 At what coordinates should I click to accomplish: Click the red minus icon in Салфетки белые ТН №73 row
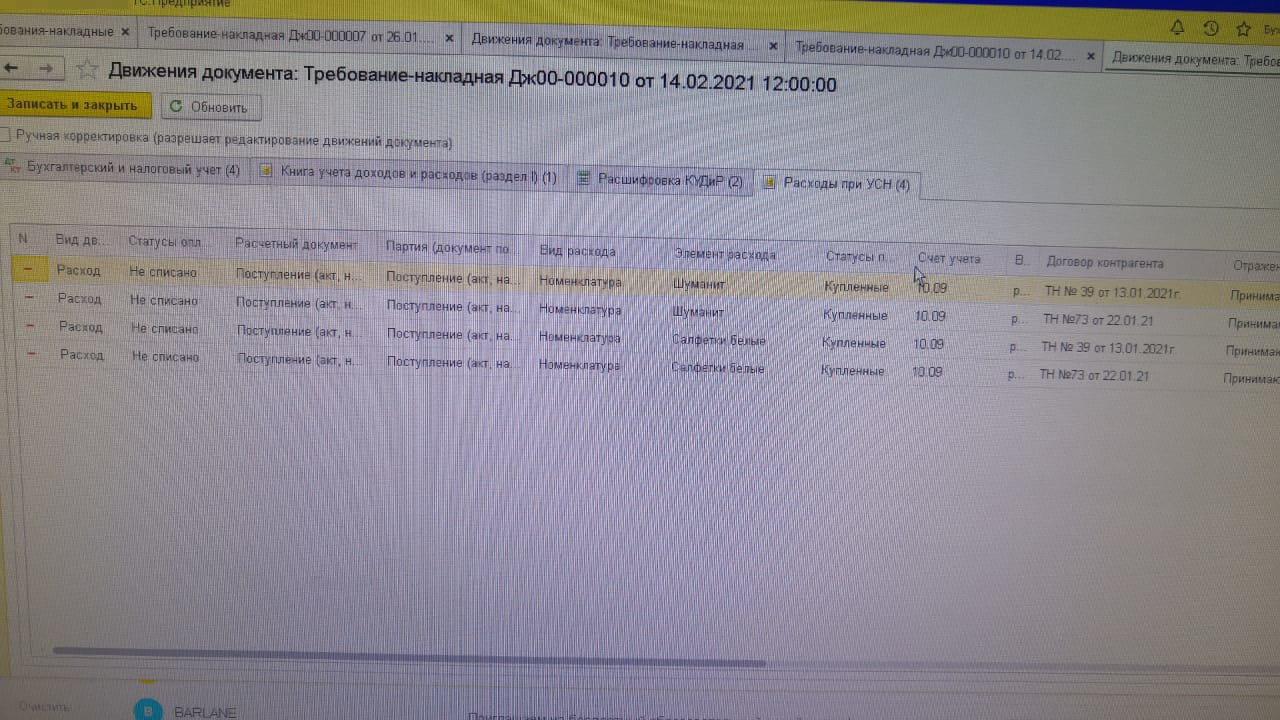click(31, 354)
